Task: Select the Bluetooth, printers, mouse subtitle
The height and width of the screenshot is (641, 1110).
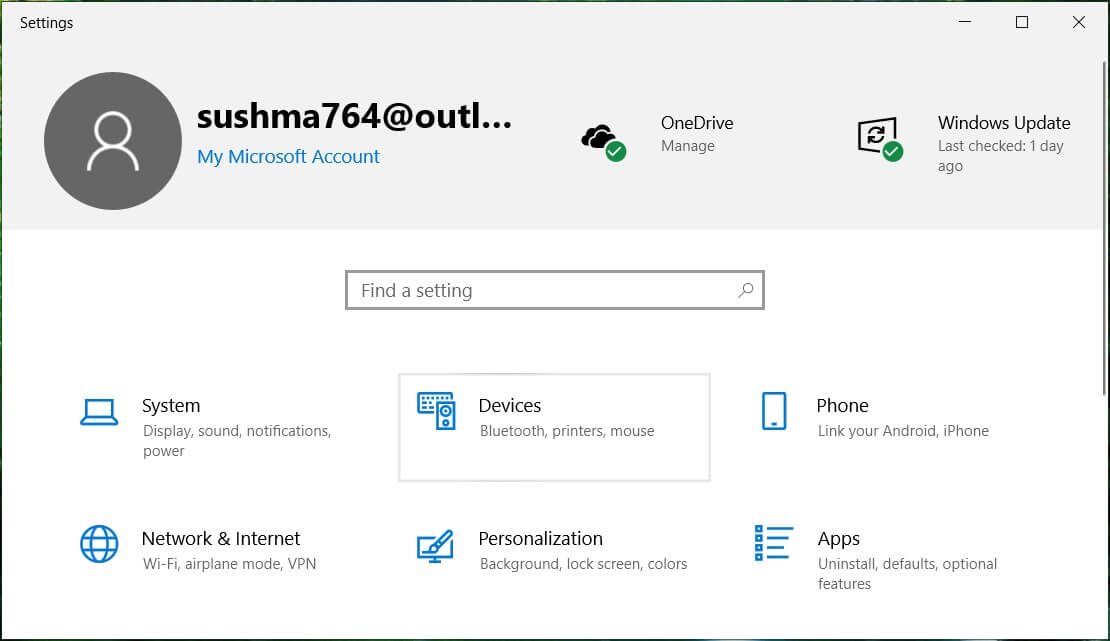Action: 566,430
